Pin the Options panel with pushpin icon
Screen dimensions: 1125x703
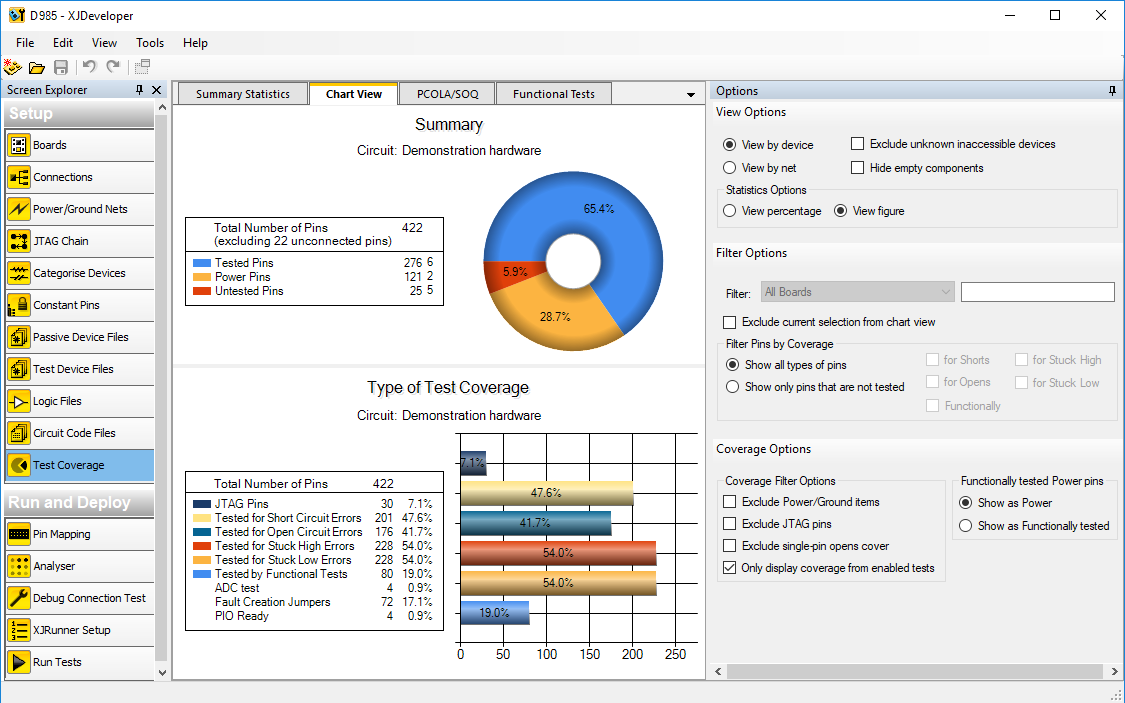[1112, 91]
